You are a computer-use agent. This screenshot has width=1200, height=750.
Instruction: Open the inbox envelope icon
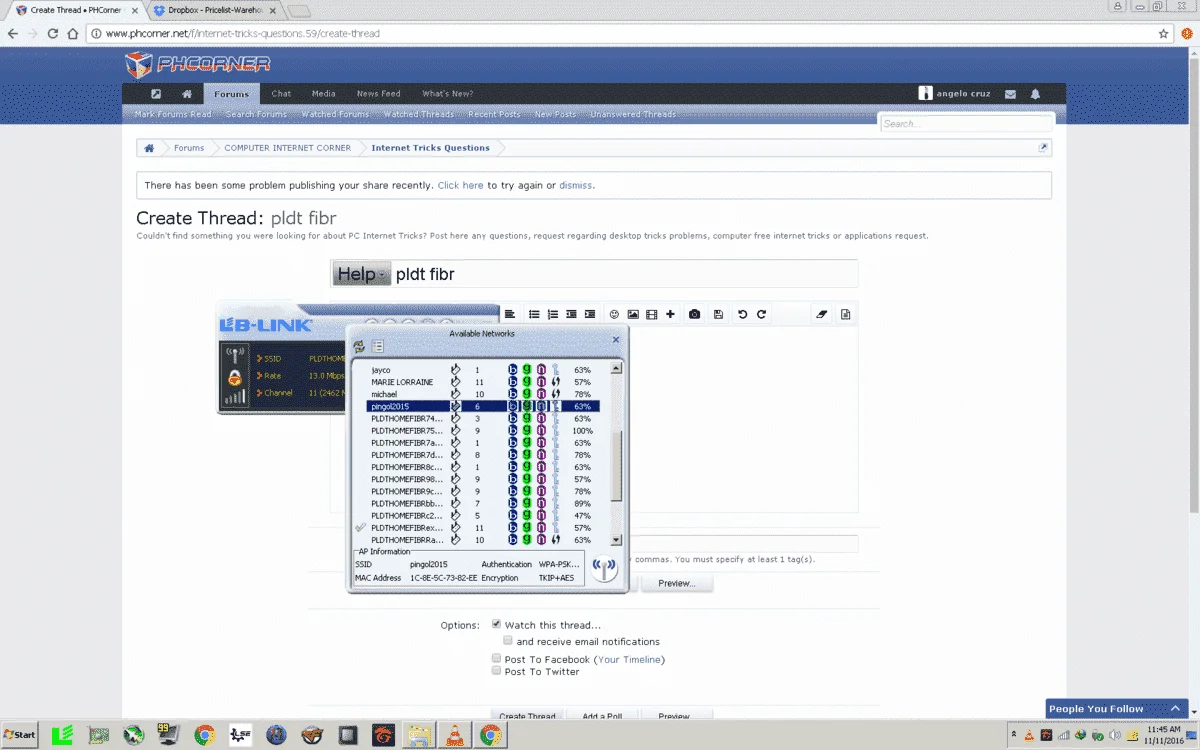pyautogui.click(x=1010, y=94)
